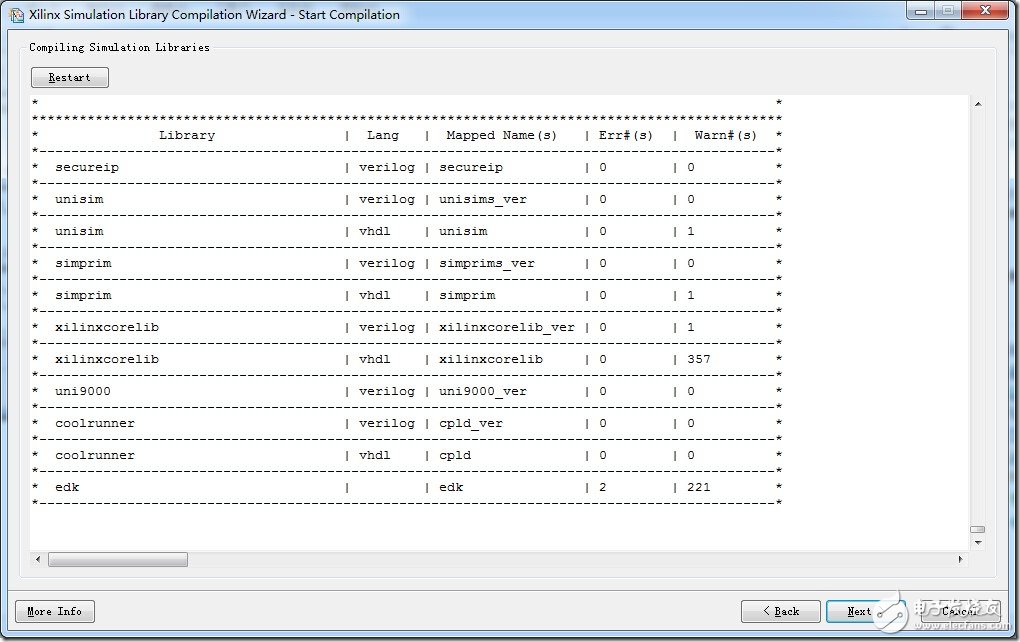This screenshot has width=1020, height=642.
Task: Minimize the compilation wizard window
Action: [921, 11]
